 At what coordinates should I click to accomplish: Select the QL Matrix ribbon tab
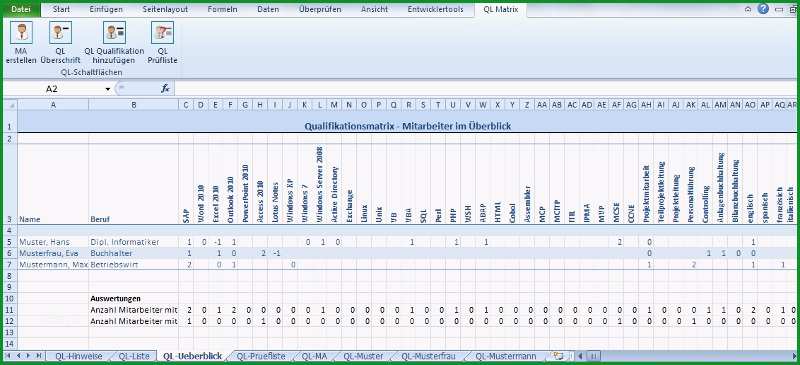click(x=501, y=9)
